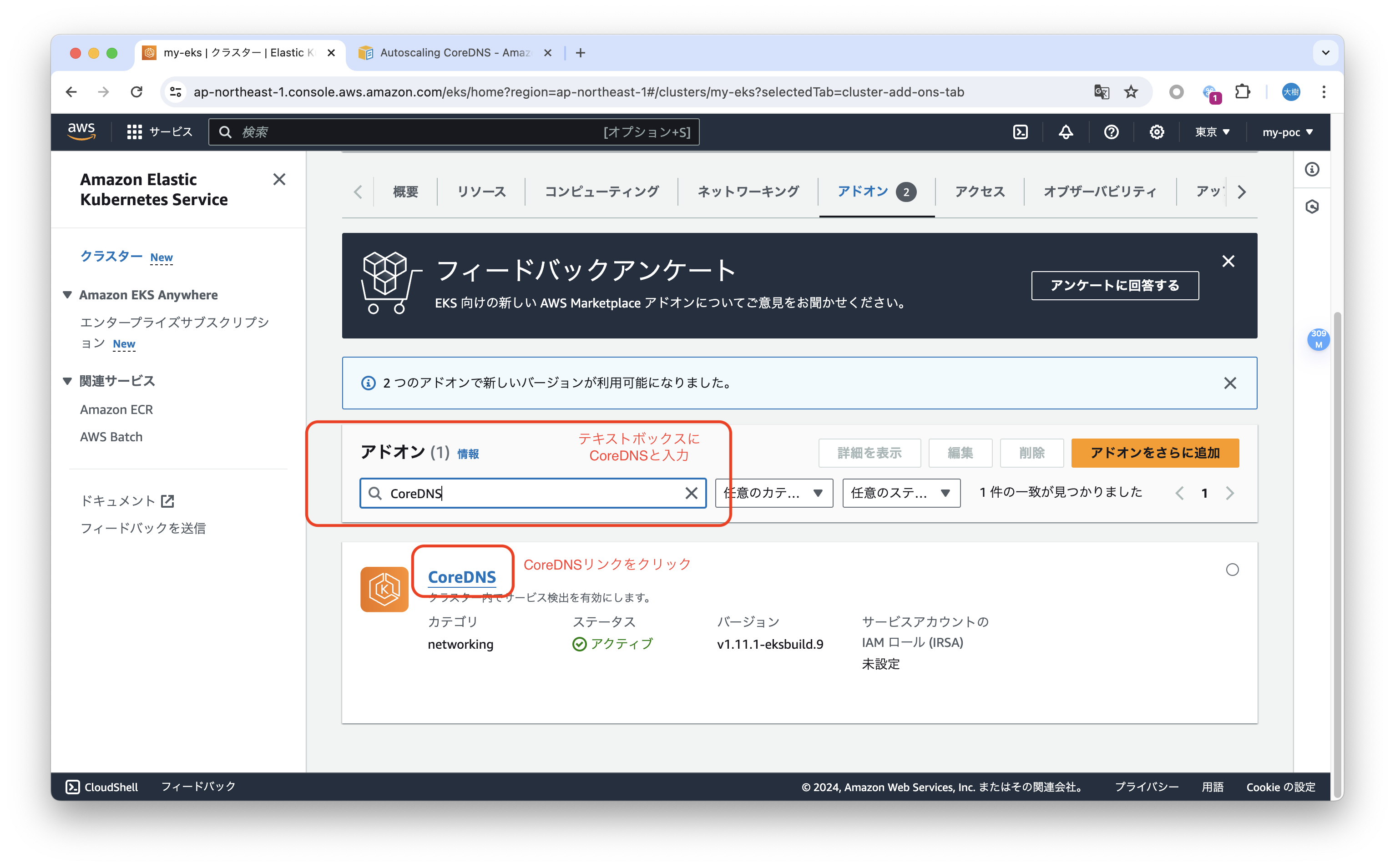1395x868 pixels.
Task: Click the アンケートに回答する button
Action: click(1114, 285)
